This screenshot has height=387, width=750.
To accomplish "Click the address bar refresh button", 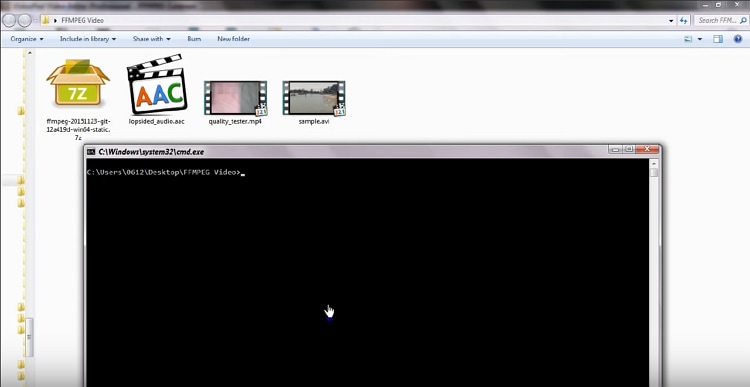I will click(x=684, y=21).
